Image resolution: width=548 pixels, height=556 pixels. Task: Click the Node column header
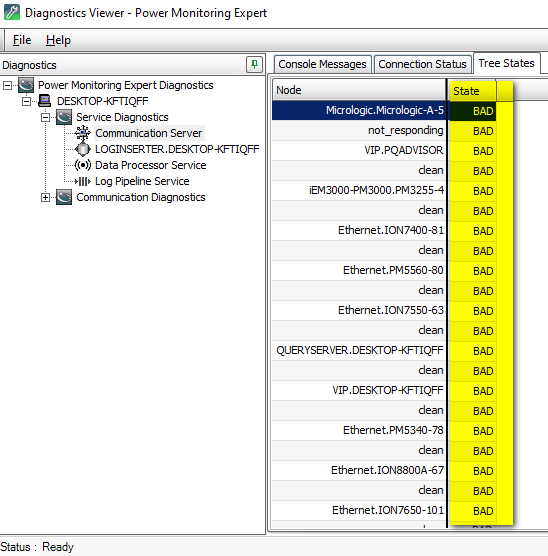[359, 90]
